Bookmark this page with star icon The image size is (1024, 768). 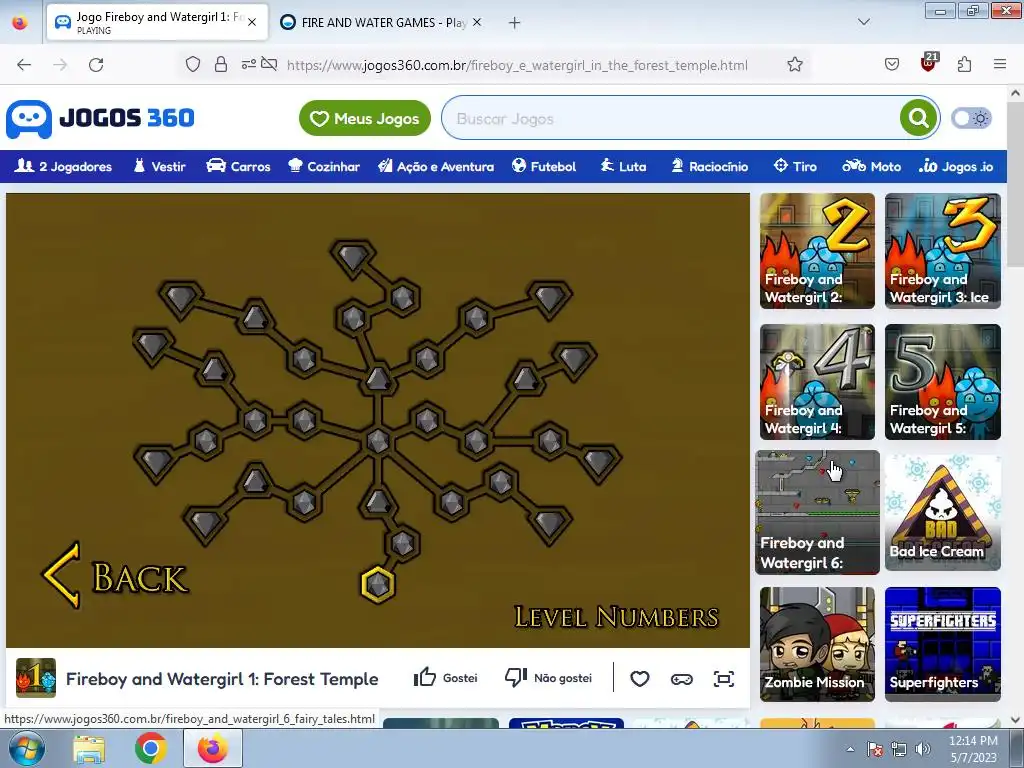(x=795, y=64)
